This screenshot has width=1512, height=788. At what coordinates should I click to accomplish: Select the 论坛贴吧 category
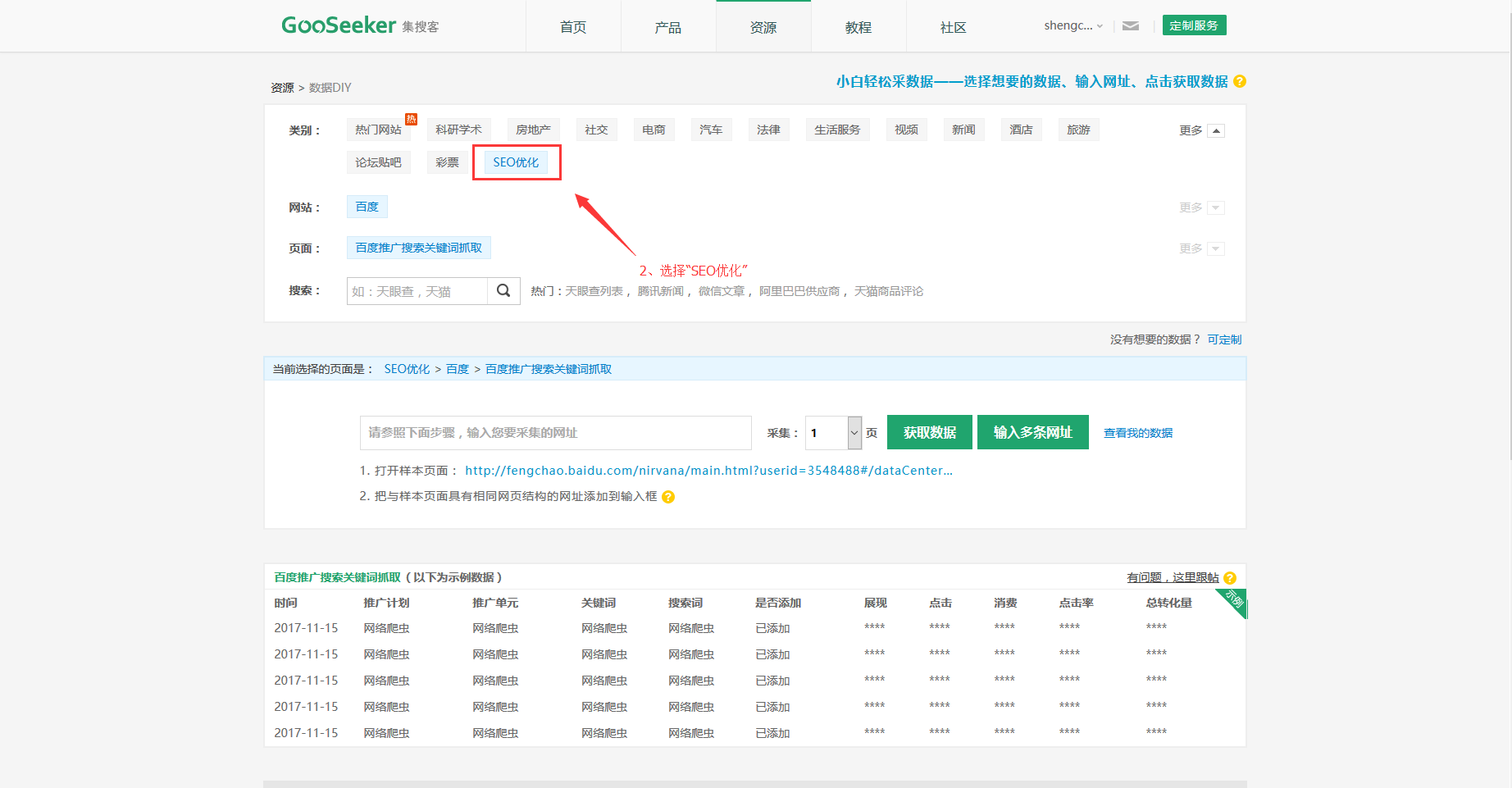379,162
